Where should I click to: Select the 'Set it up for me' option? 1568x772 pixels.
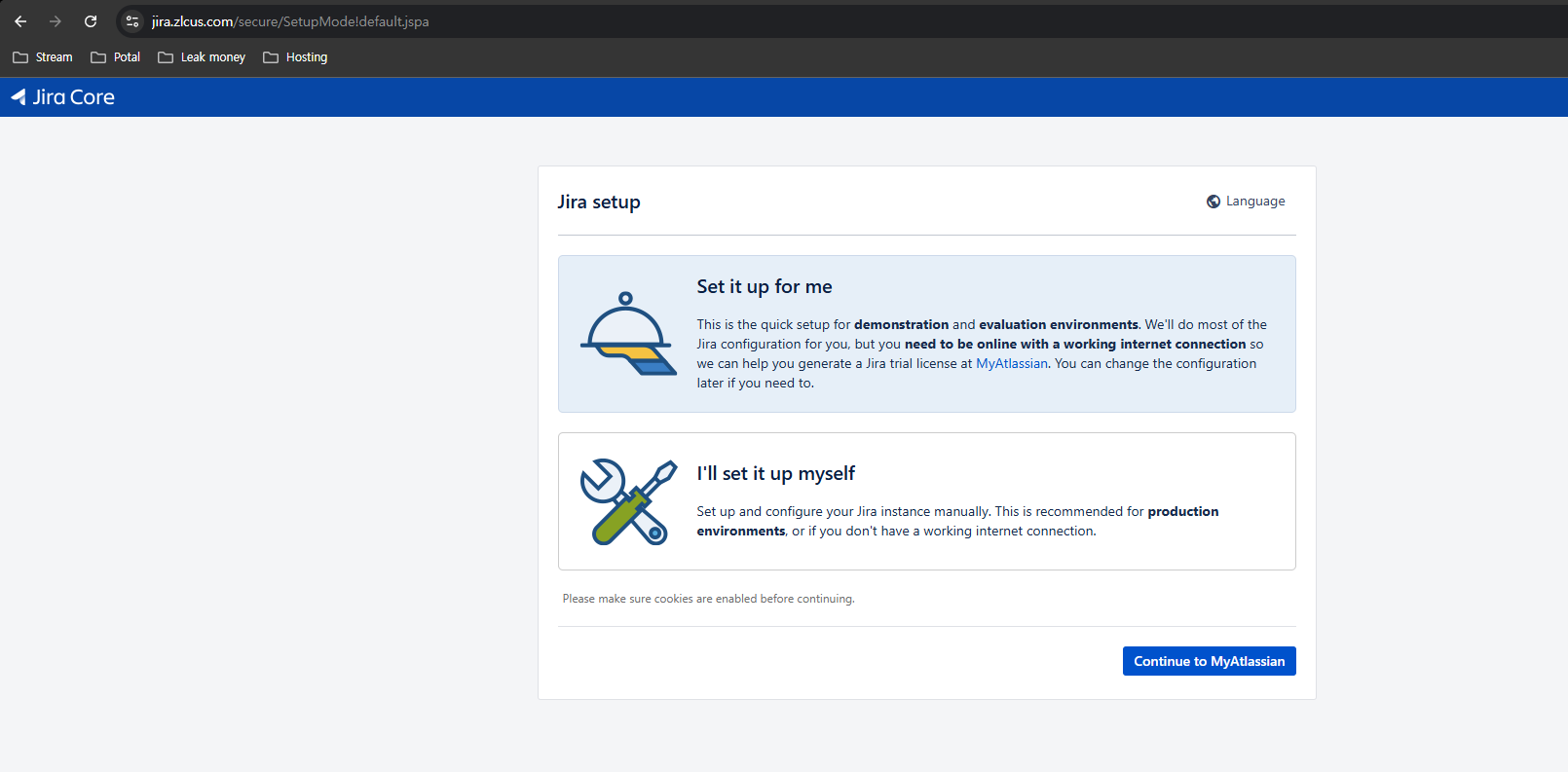tap(927, 334)
